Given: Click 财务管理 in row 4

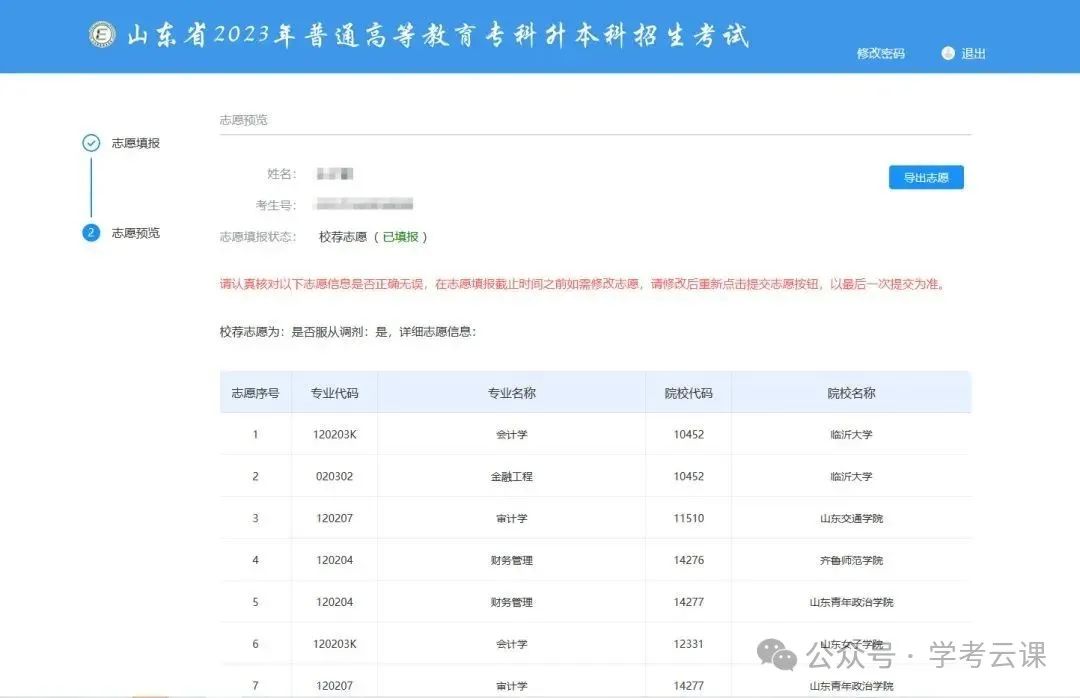Looking at the screenshot, I should (512, 560).
